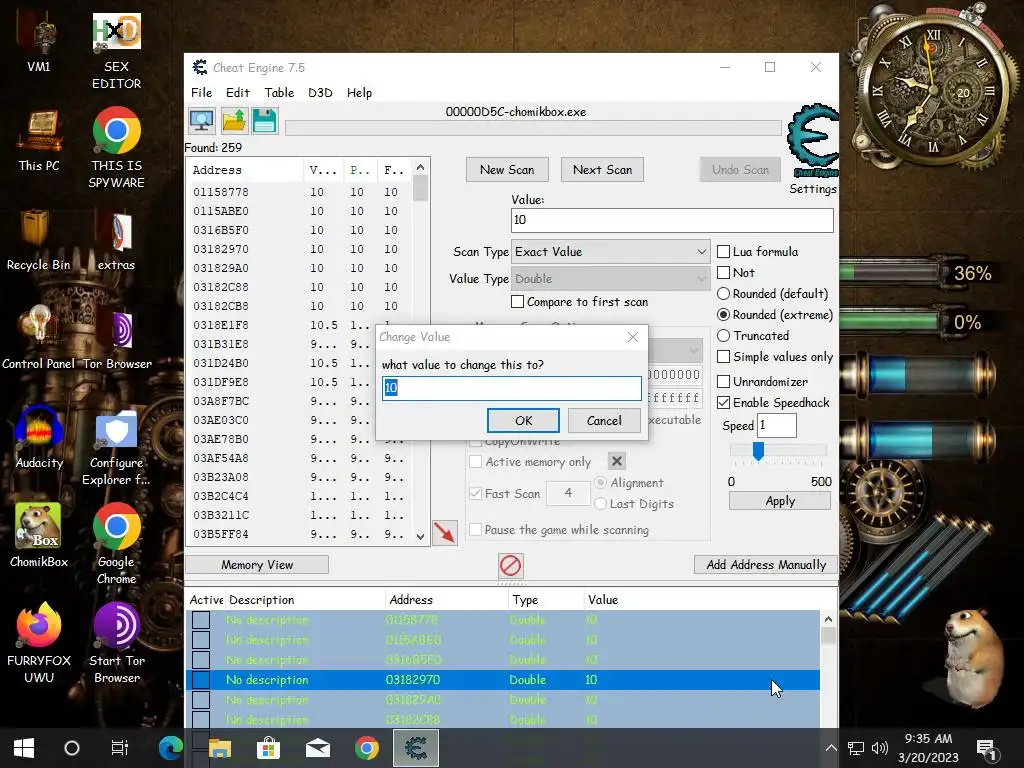This screenshot has height=768, width=1024.
Task: Click the red clear list icon
Action: (510, 566)
